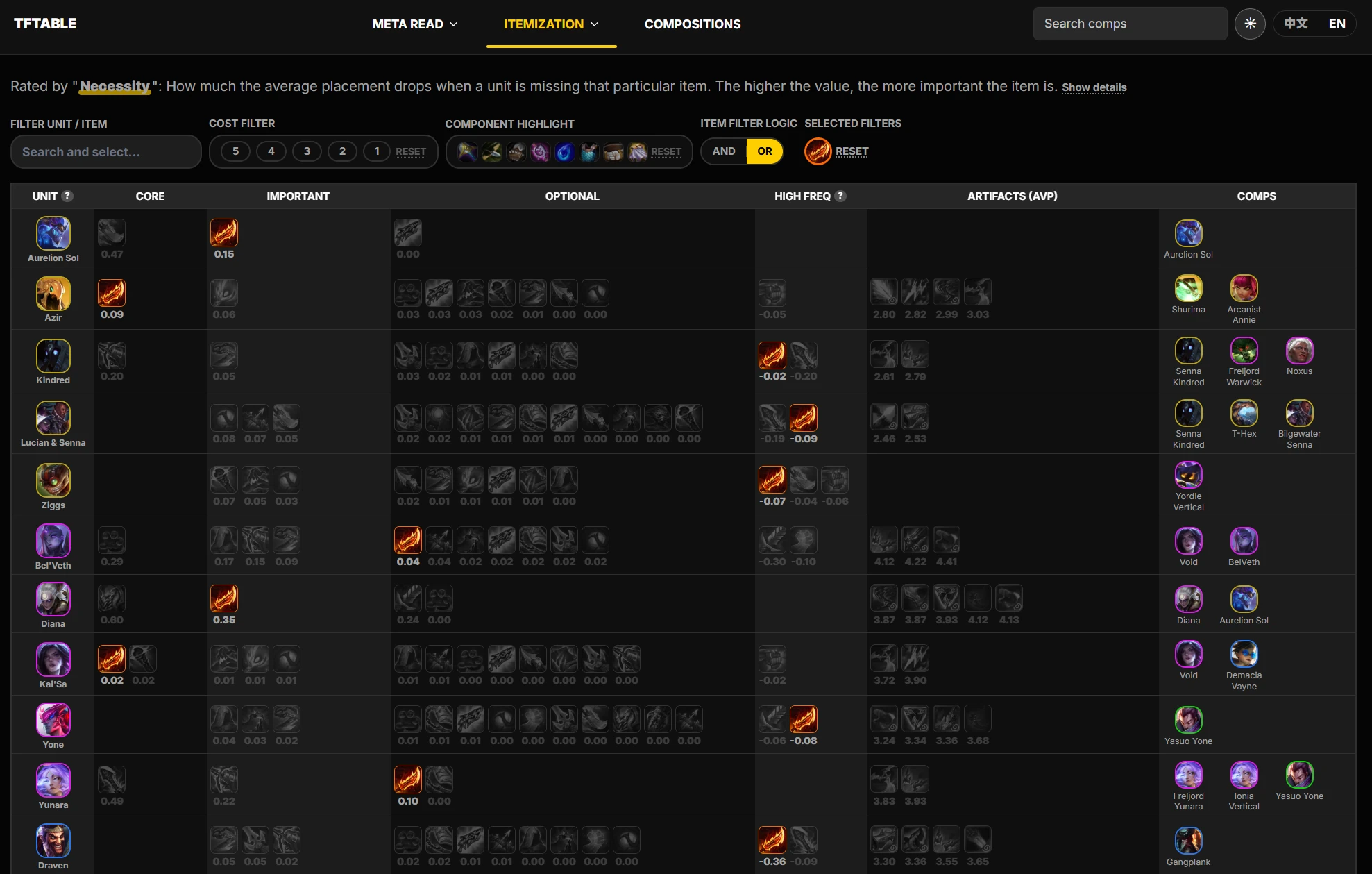Expand the ITEMIZATION dropdown
Screen dimensions: 1372x874
(x=551, y=24)
